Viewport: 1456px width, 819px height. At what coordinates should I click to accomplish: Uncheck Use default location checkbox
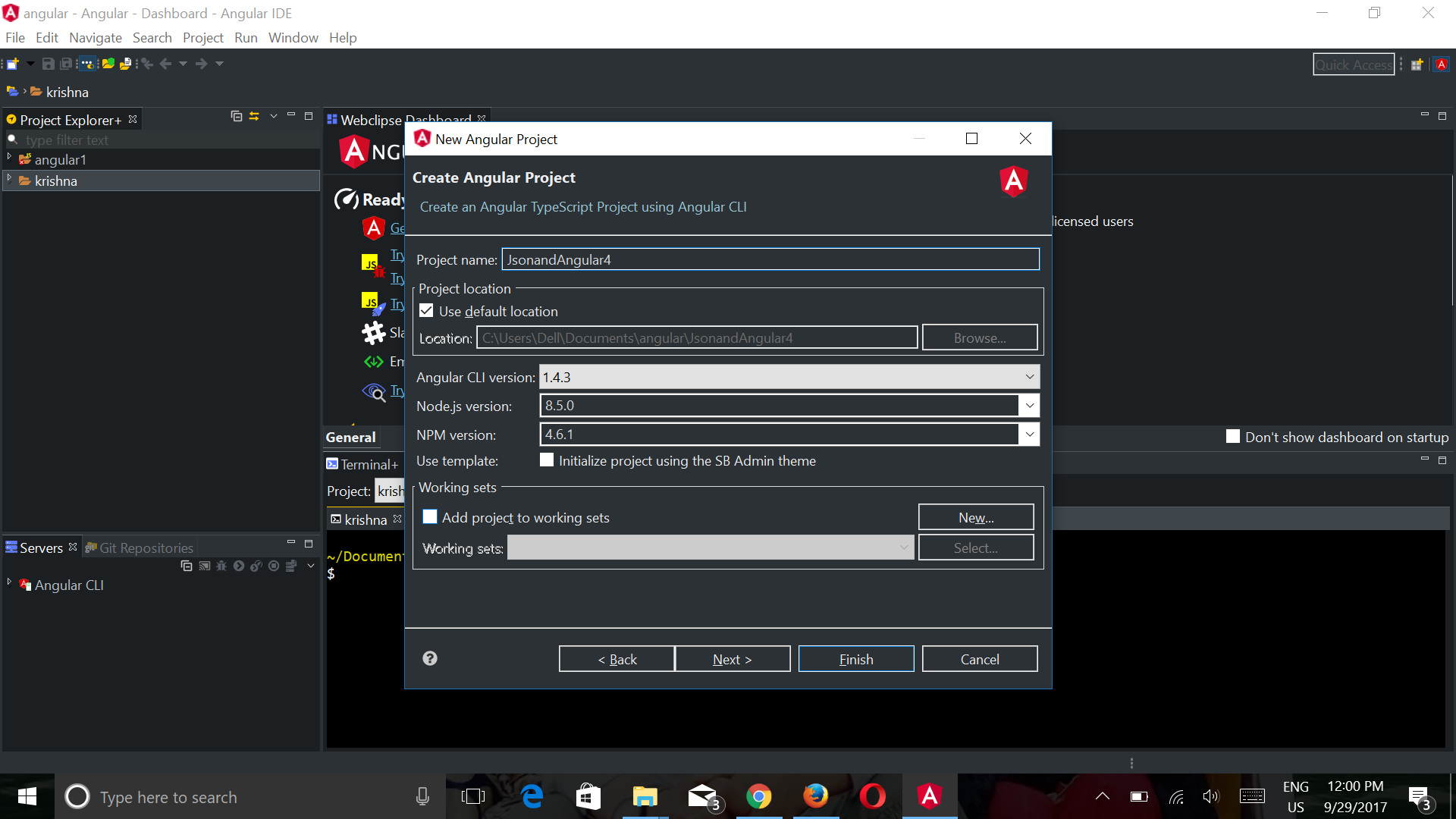point(426,311)
